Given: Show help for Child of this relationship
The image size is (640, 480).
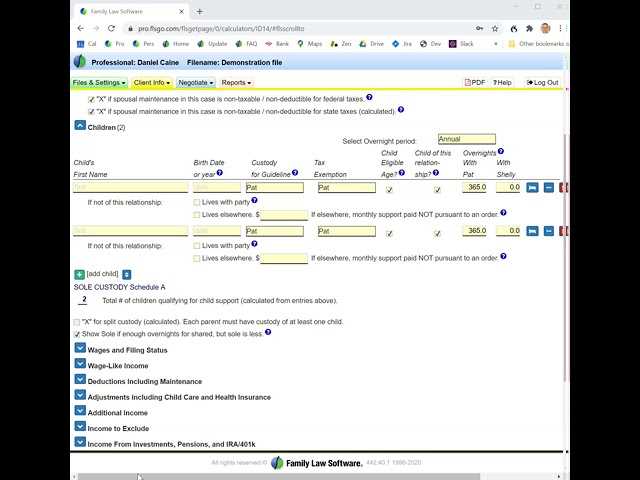Looking at the screenshot, I should tap(436, 173).
